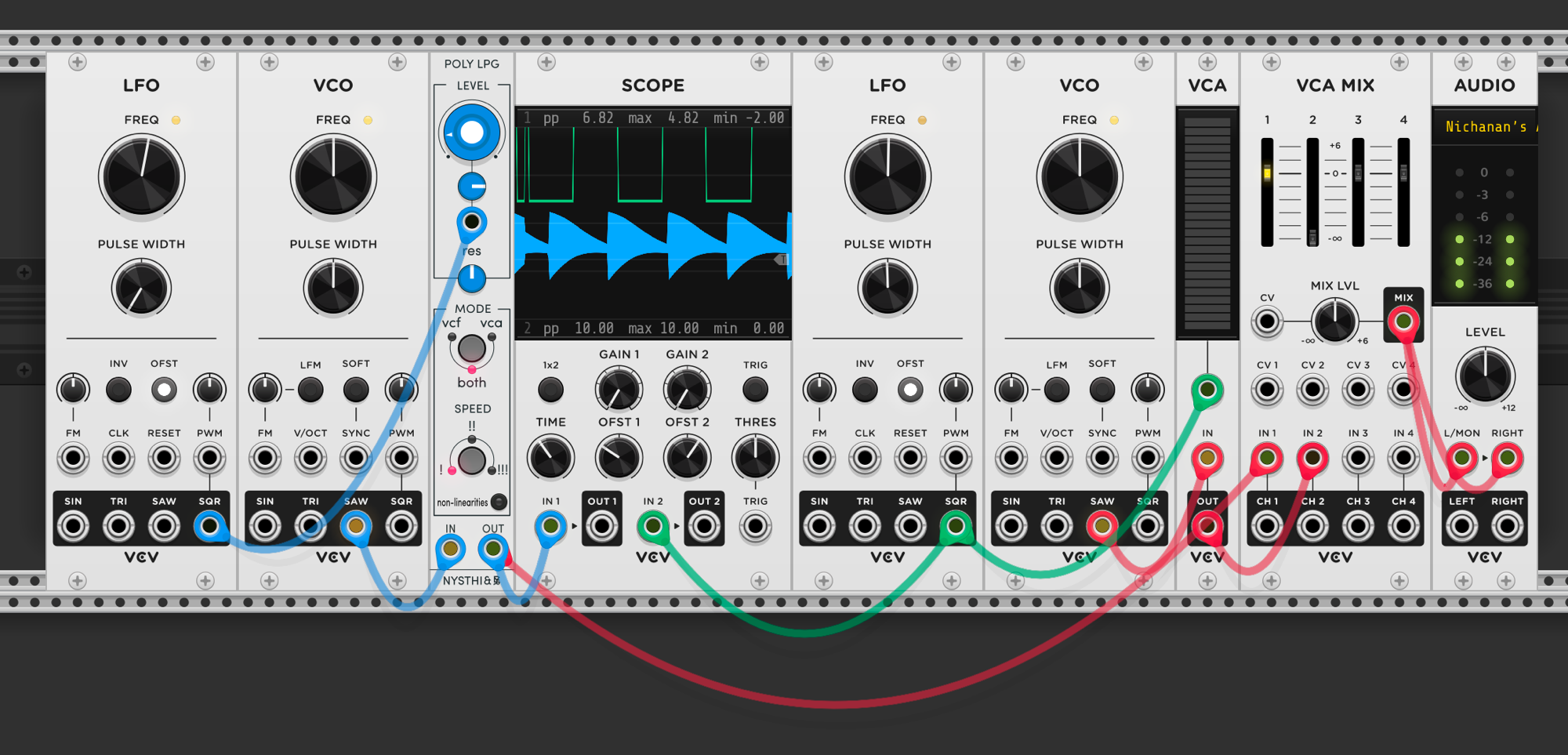Click the CLK input jack on the left LFO
1568x755 pixels.
point(118,458)
